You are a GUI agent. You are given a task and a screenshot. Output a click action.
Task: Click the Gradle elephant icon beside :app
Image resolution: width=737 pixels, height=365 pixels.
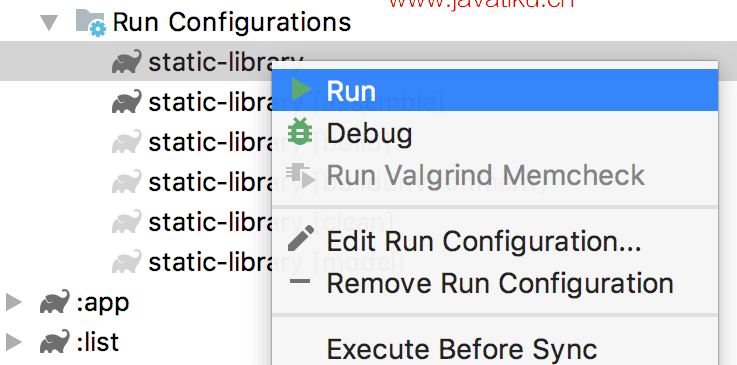coord(55,302)
